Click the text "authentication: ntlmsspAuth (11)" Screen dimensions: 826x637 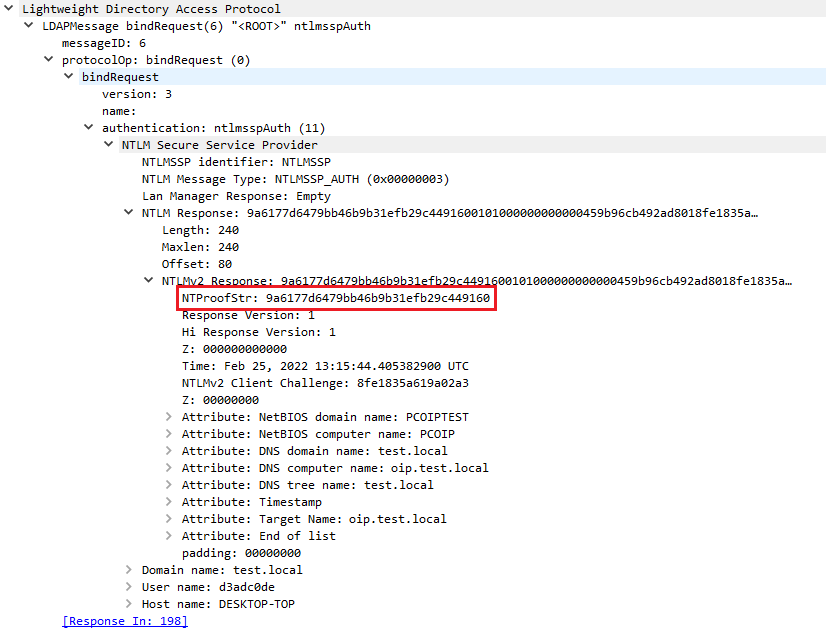213,128
